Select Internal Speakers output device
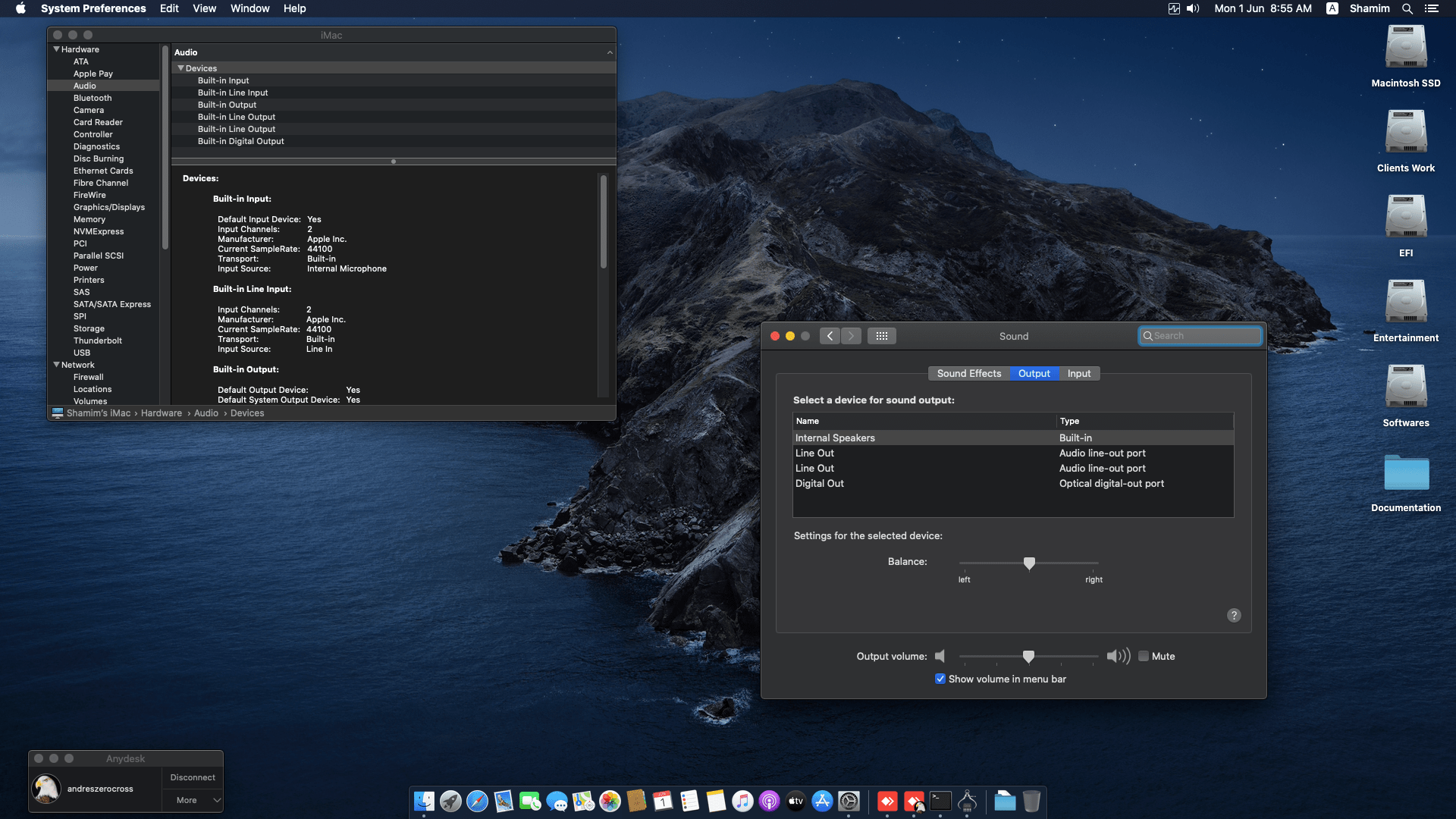The width and height of the screenshot is (1456, 819). (1013, 438)
